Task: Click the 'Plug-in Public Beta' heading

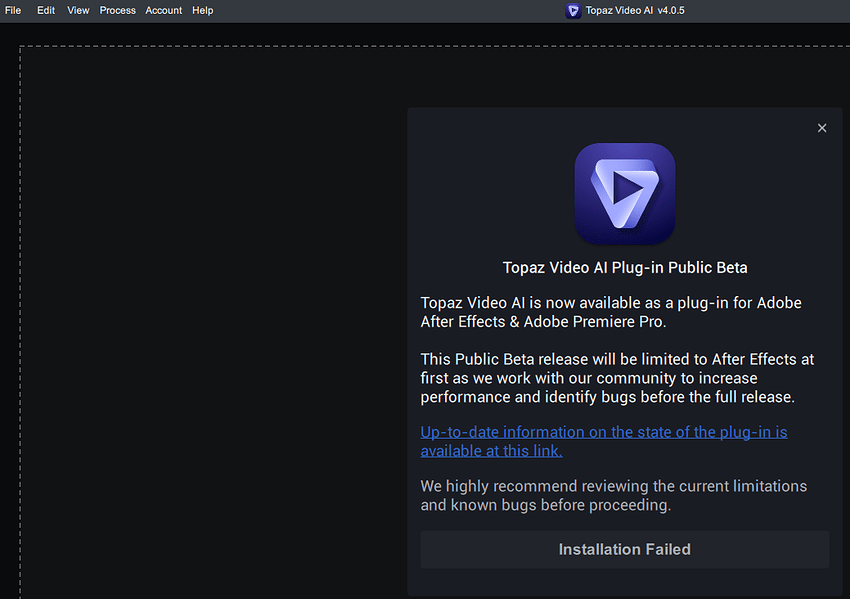Action: [624, 268]
